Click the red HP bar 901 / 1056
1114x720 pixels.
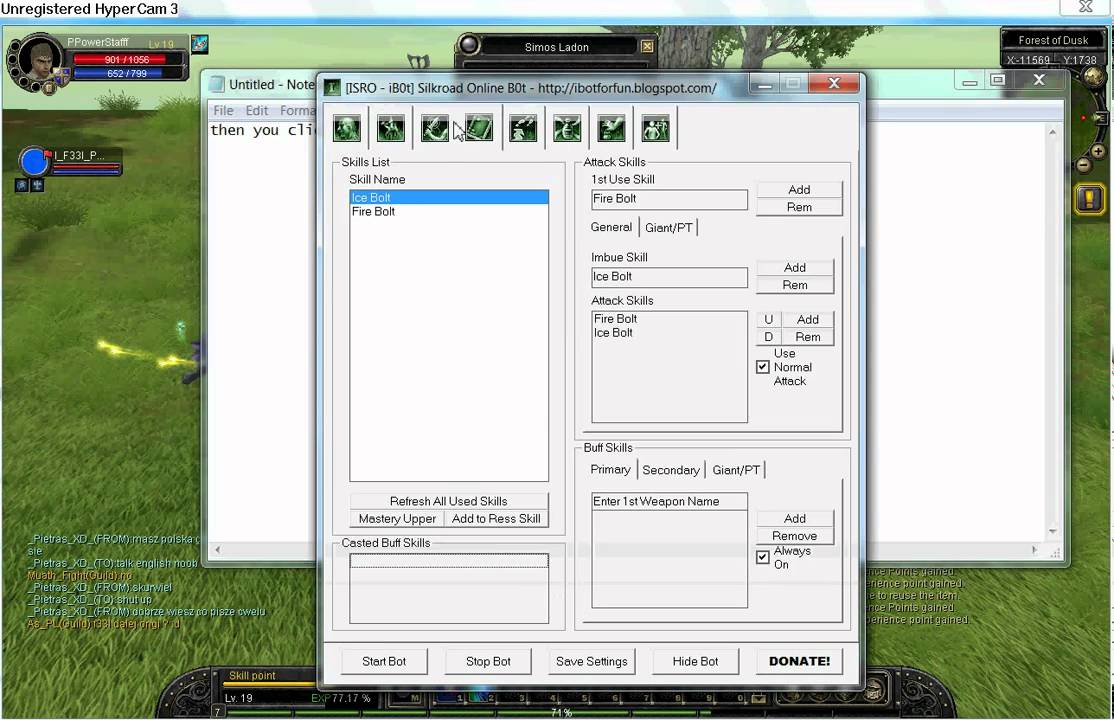[x=127, y=60]
